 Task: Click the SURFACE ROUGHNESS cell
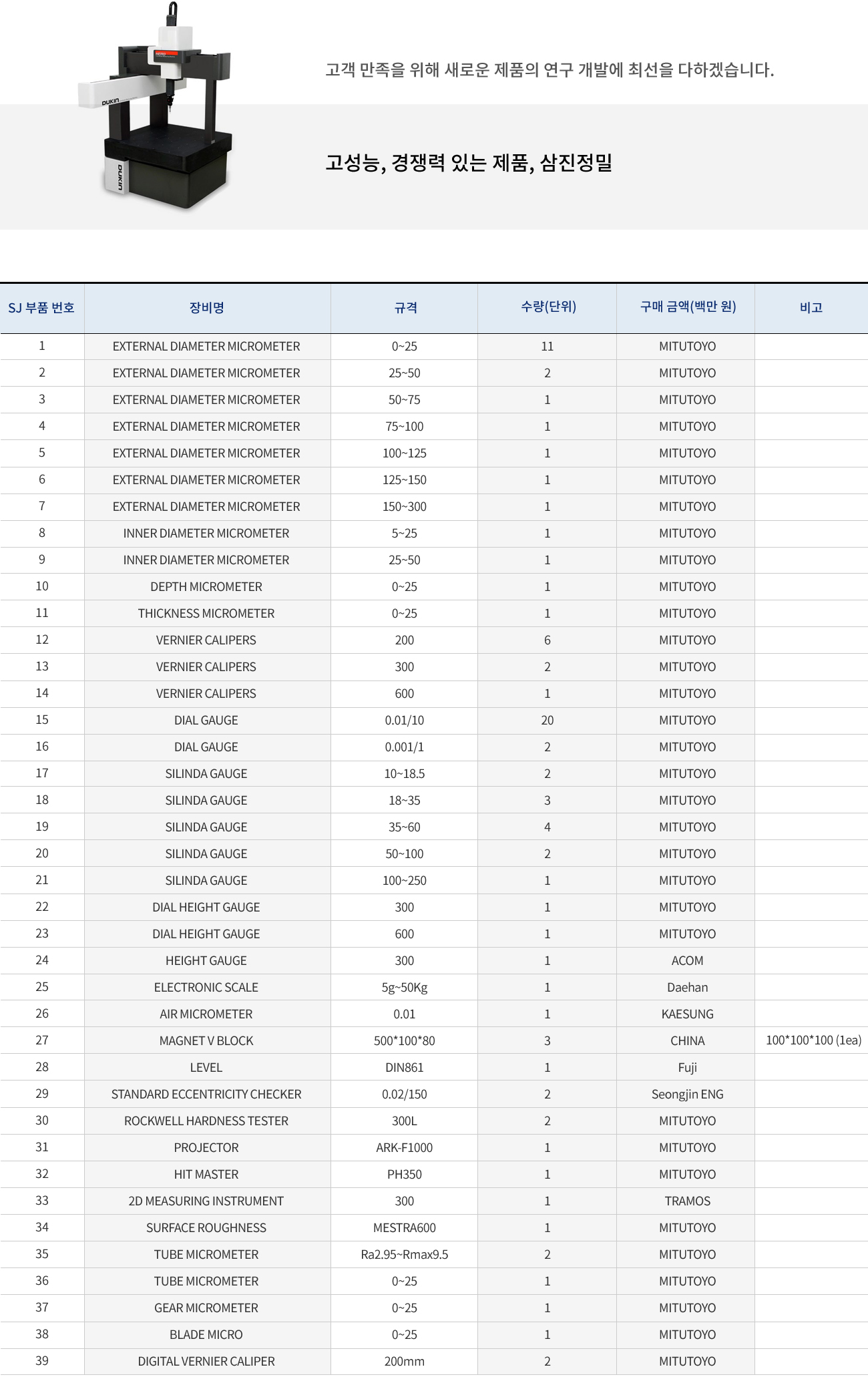pyautogui.click(x=206, y=1228)
